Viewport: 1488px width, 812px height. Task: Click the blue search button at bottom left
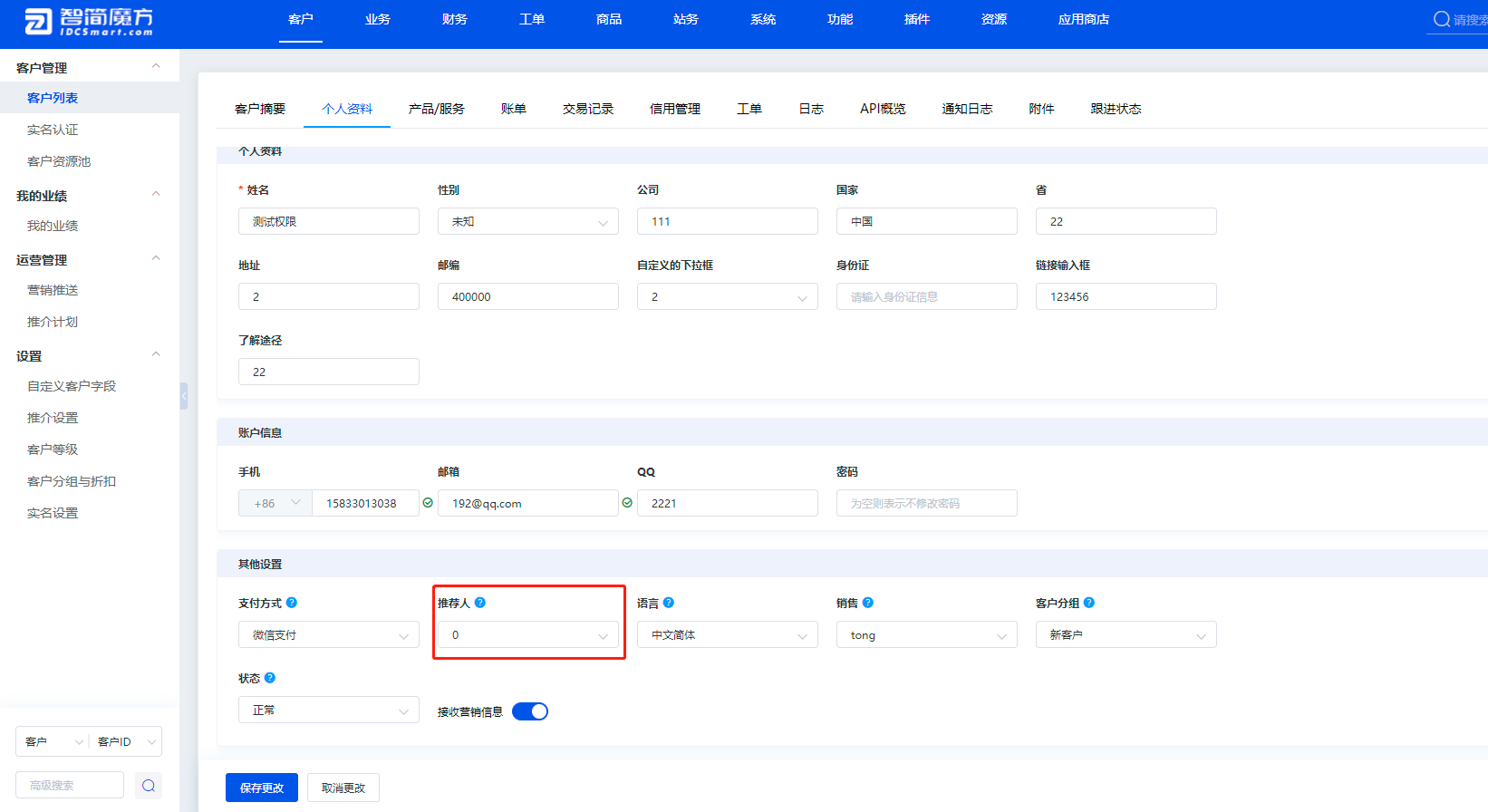click(149, 786)
